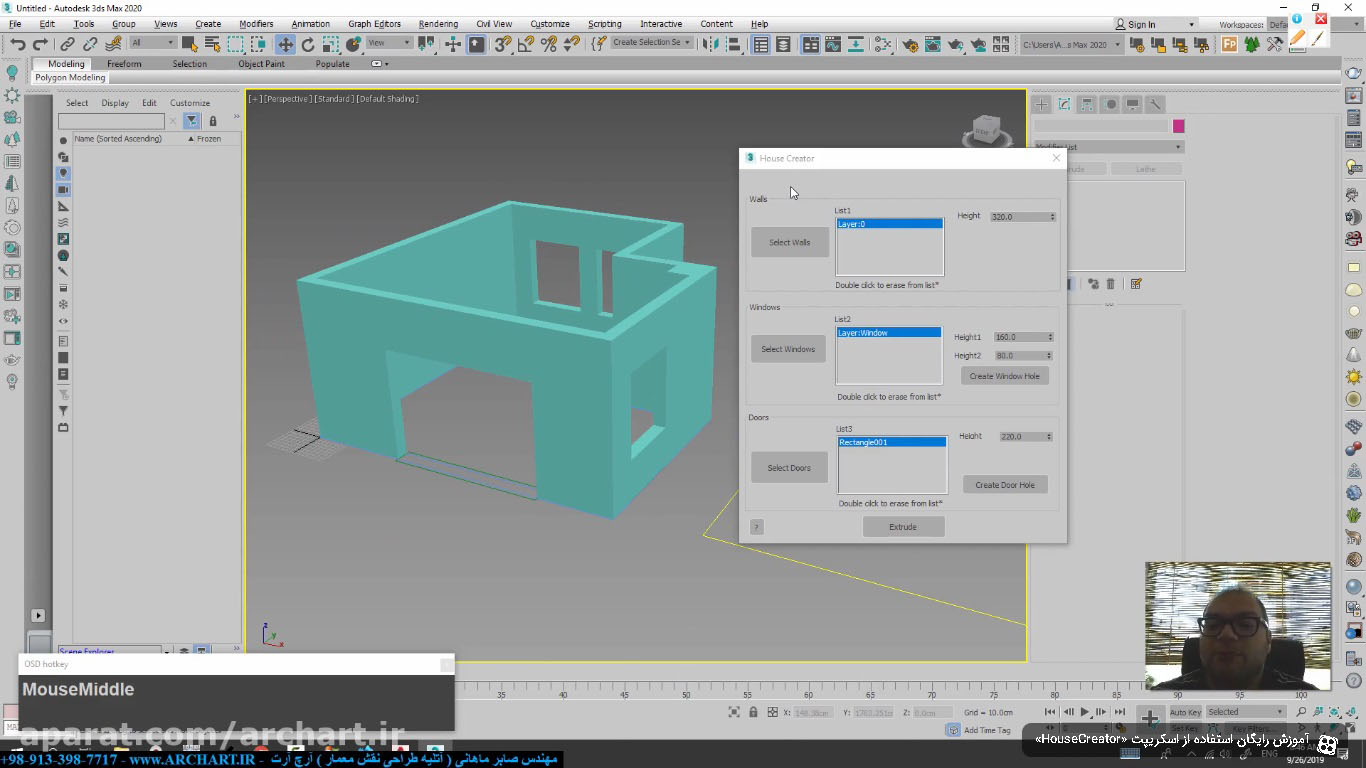
Task: Open the selection filter All dropdown
Action: point(153,43)
